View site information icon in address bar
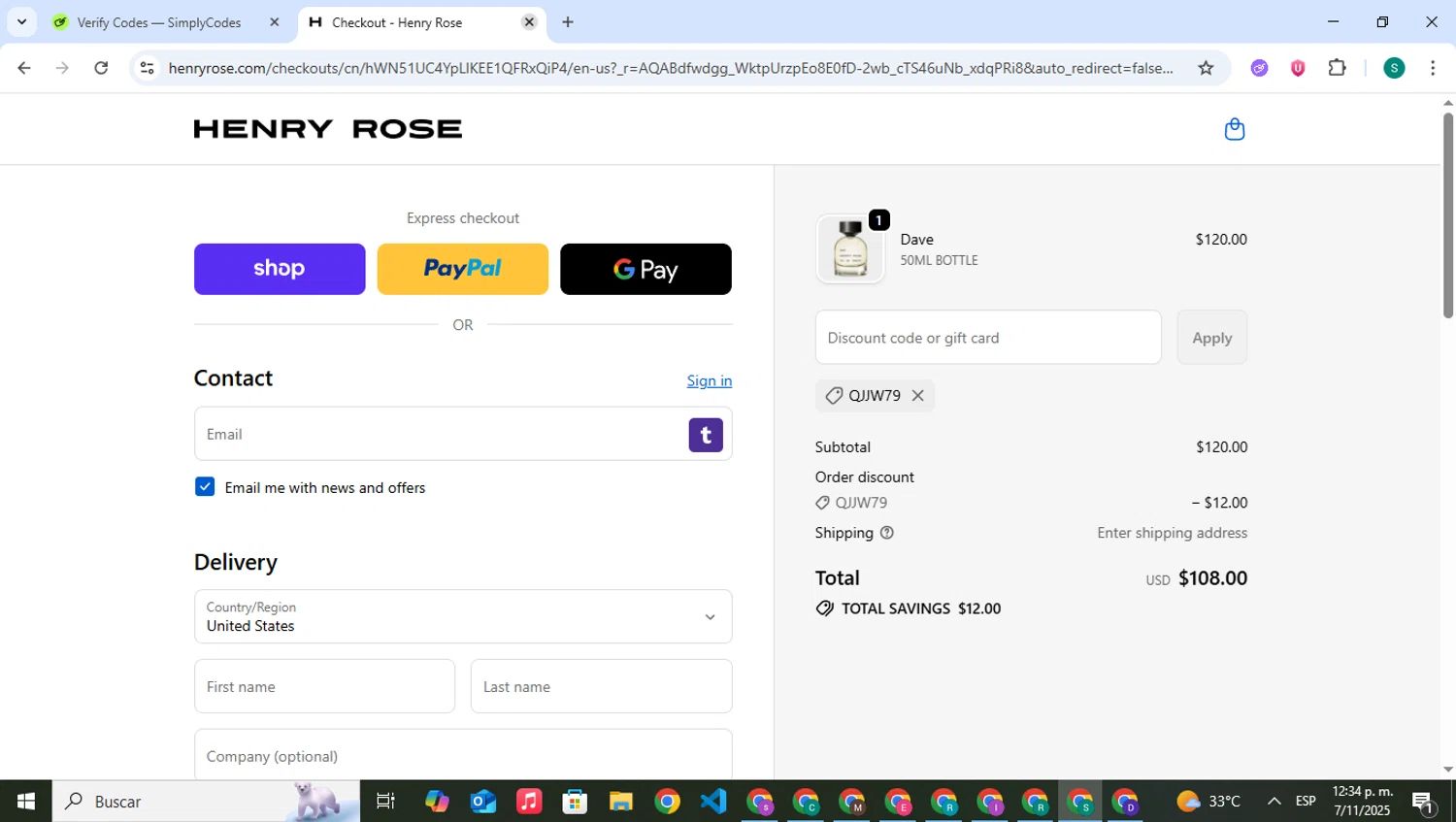Image resolution: width=1456 pixels, height=822 pixels. click(147, 68)
